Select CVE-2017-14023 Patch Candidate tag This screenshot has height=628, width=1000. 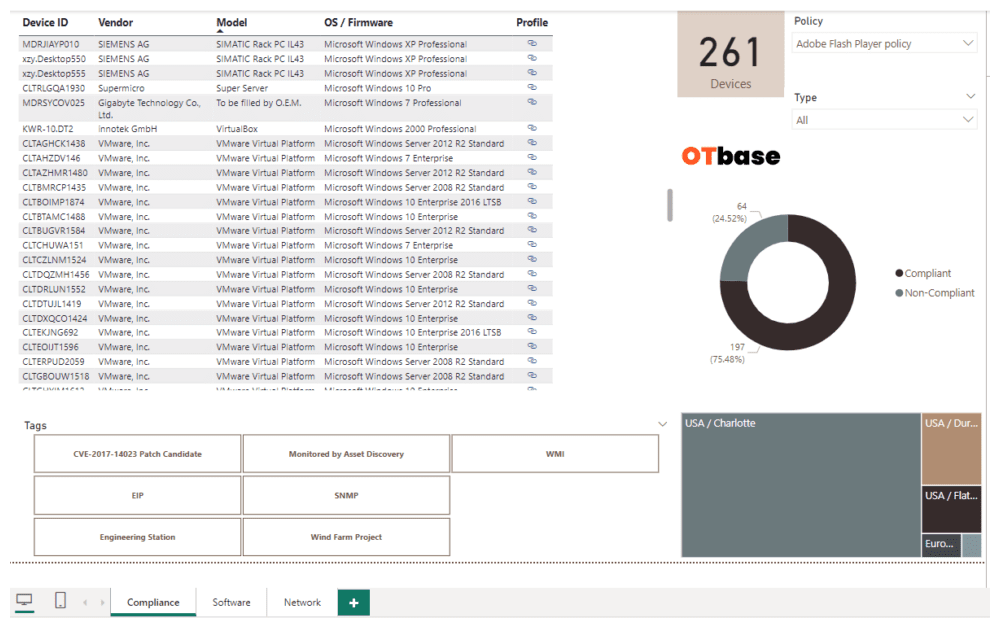point(137,454)
